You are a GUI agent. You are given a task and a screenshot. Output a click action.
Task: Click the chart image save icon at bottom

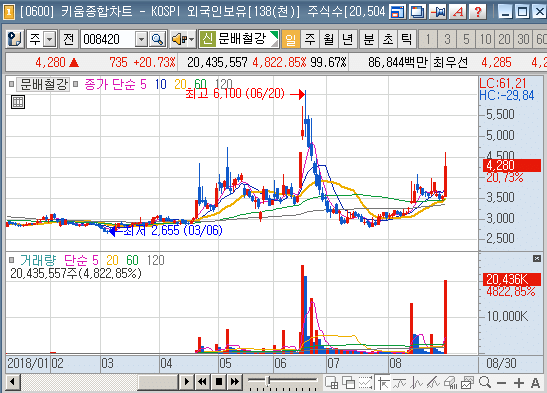pyautogui.click(x=467, y=383)
